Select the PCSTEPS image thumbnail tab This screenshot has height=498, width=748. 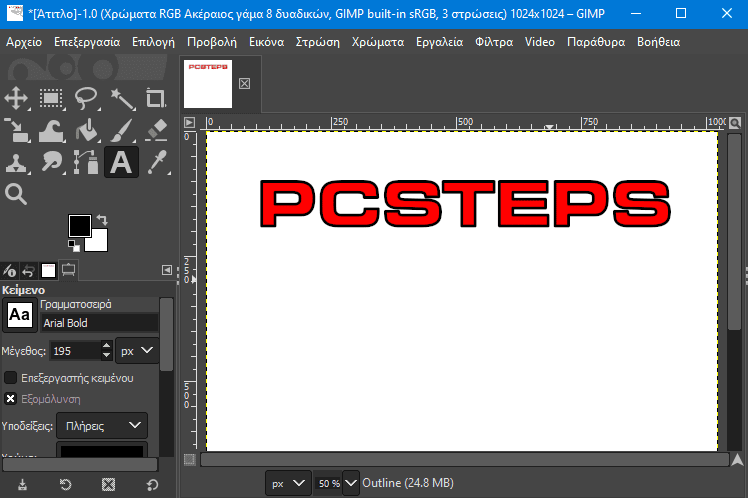click(208, 84)
